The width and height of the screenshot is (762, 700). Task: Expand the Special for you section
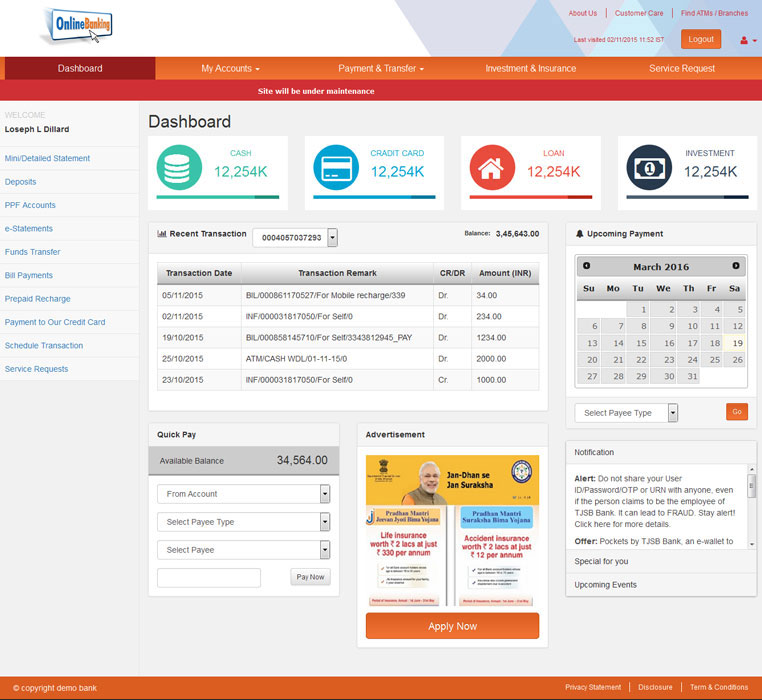[x=602, y=561]
